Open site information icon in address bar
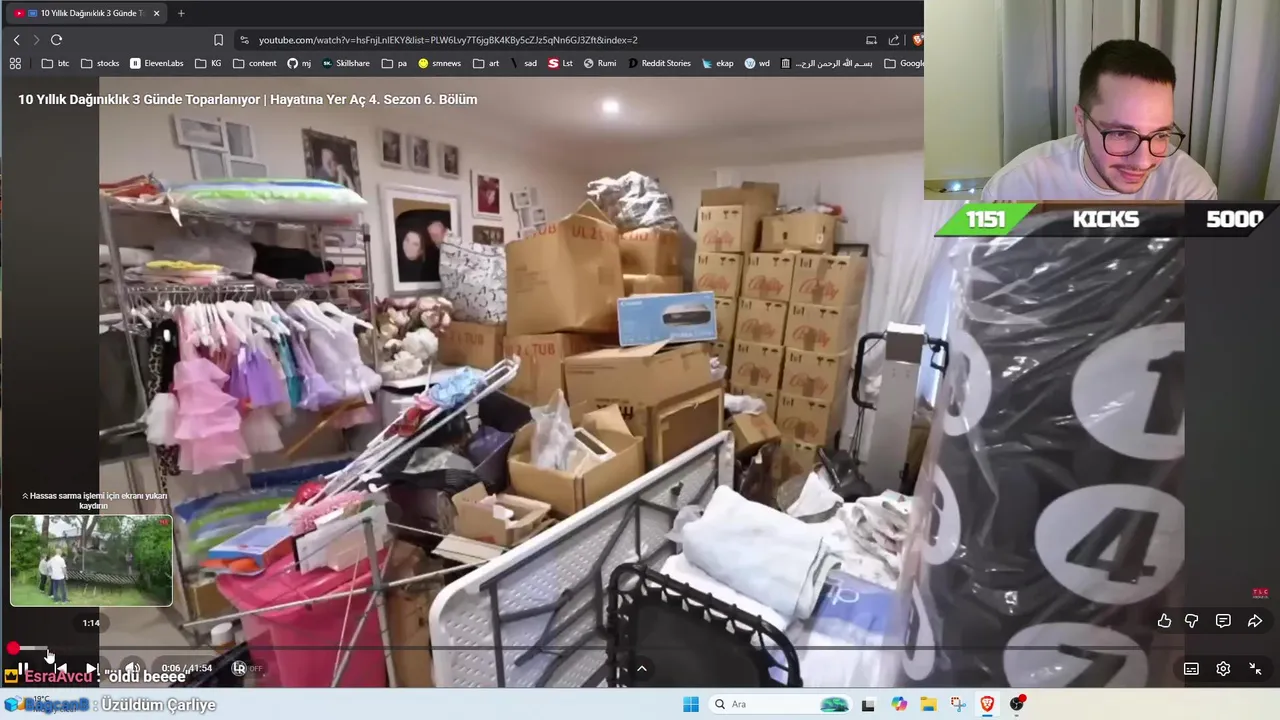1280x720 pixels. 244,40
